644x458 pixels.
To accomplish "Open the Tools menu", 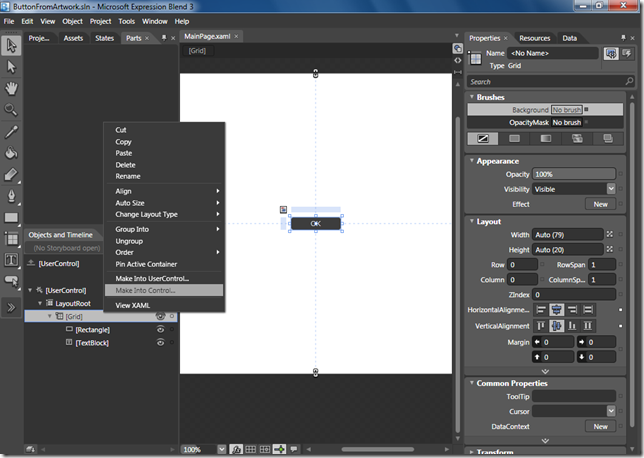I will click(126, 21).
